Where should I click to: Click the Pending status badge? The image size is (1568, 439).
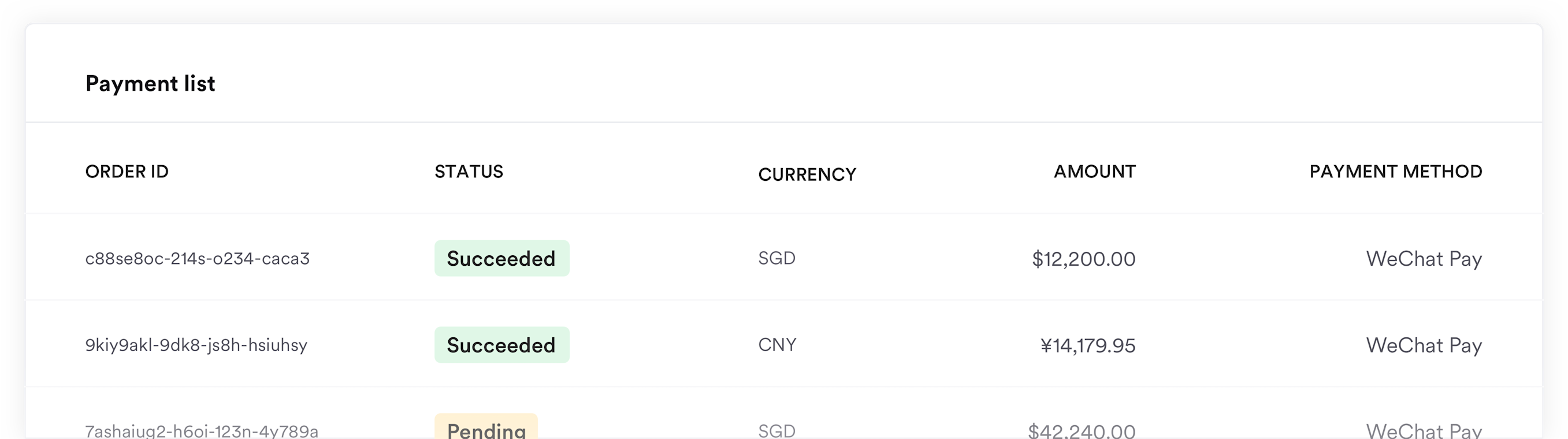click(x=486, y=427)
